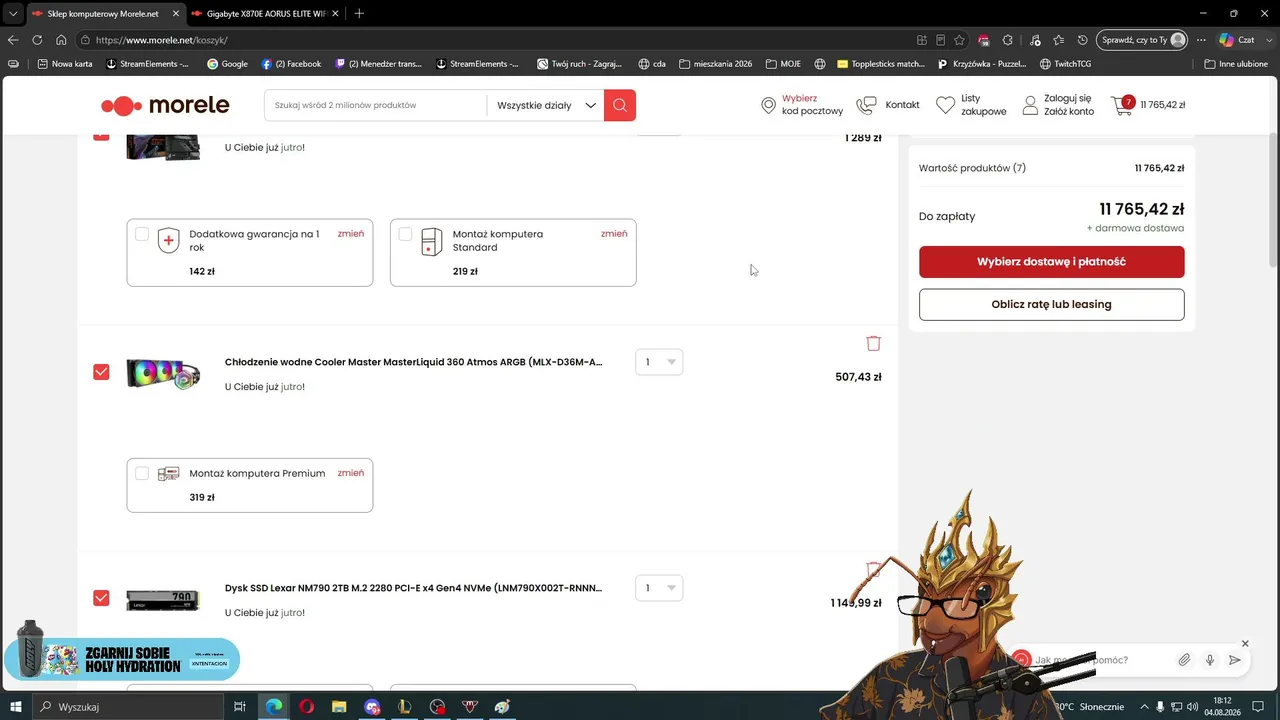Click the Windows taskbar Wyszukaj search box
1280x720 pixels.
128,707
